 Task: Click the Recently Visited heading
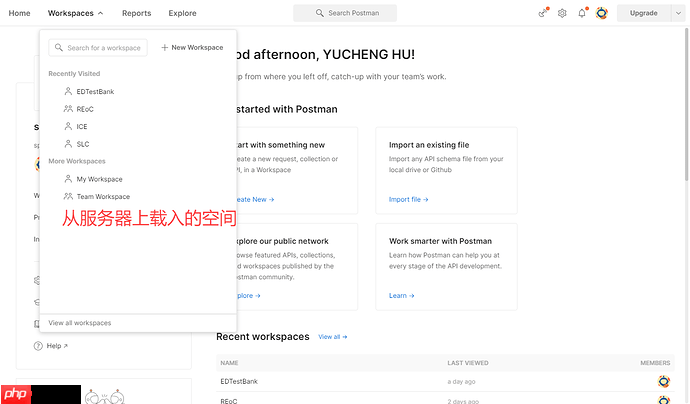click(x=74, y=73)
